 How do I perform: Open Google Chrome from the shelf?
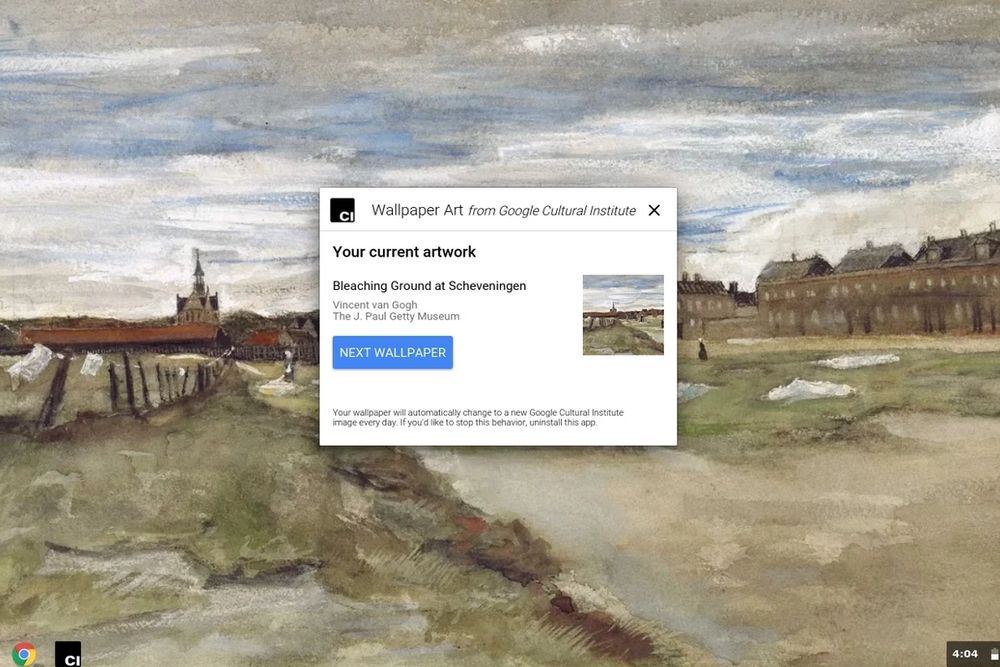click(24, 654)
